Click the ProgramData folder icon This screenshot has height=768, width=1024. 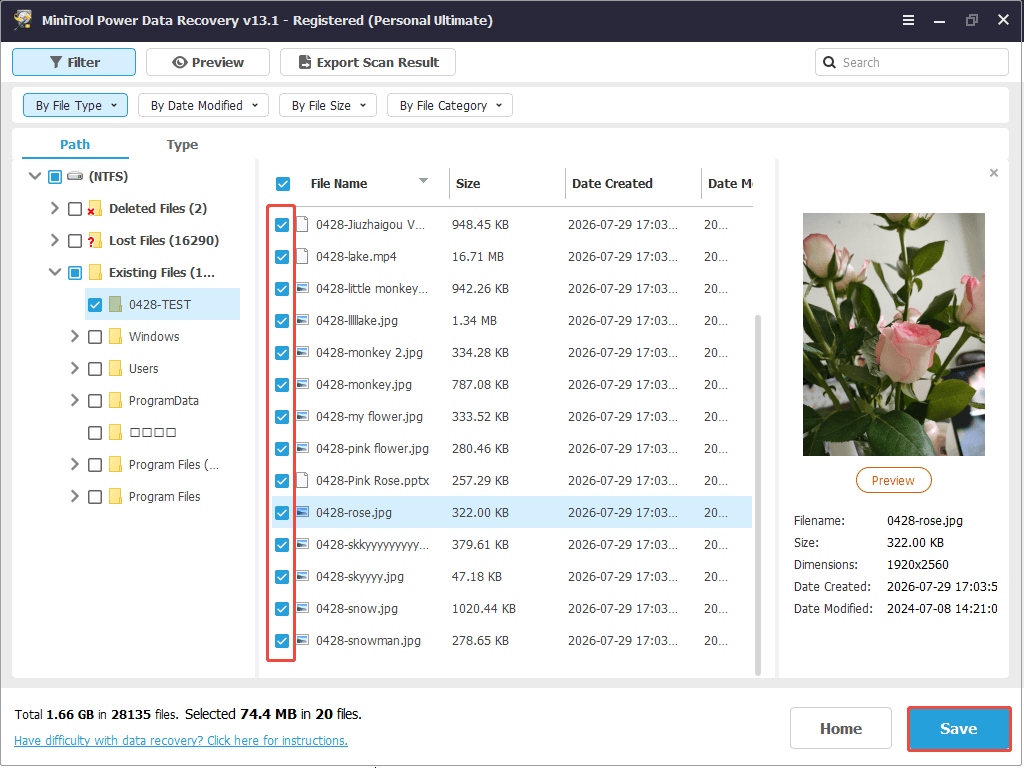[x=116, y=400]
